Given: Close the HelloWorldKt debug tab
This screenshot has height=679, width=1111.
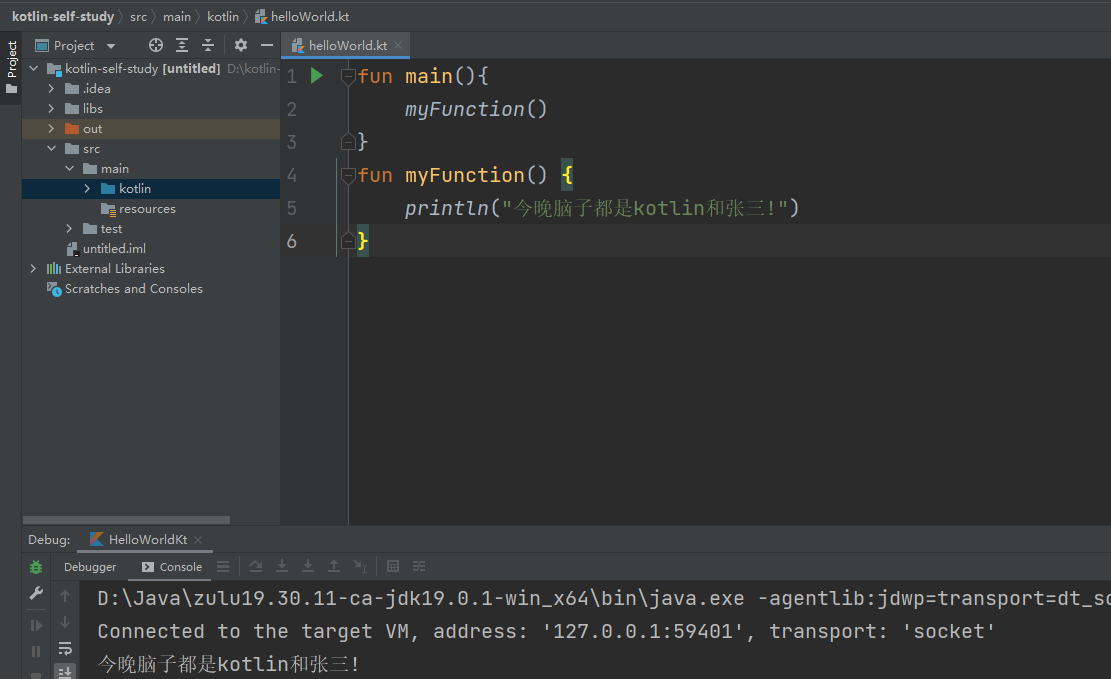Looking at the screenshot, I should click(x=198, y=539).
